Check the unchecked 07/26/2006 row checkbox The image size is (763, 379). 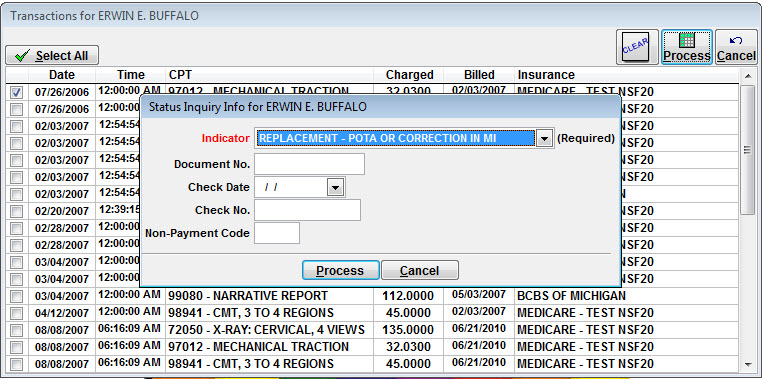point(17,109)
